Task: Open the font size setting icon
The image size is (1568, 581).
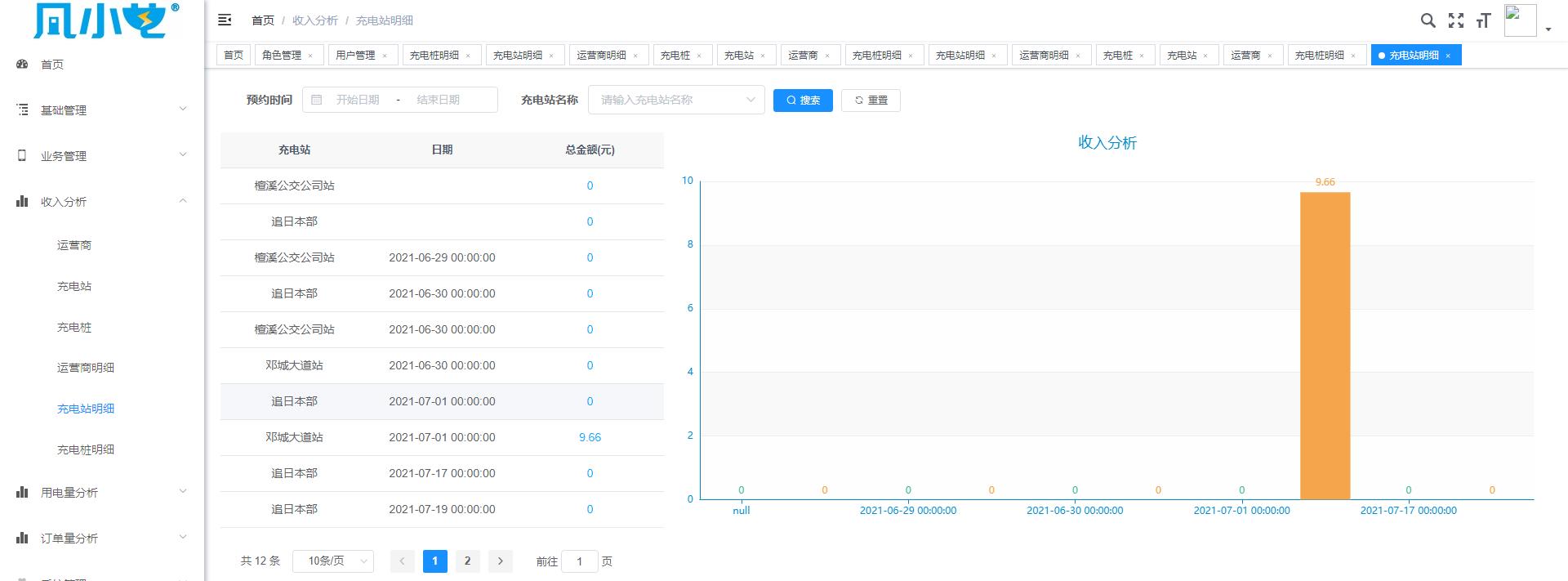Action: (x=1483, y=20)
